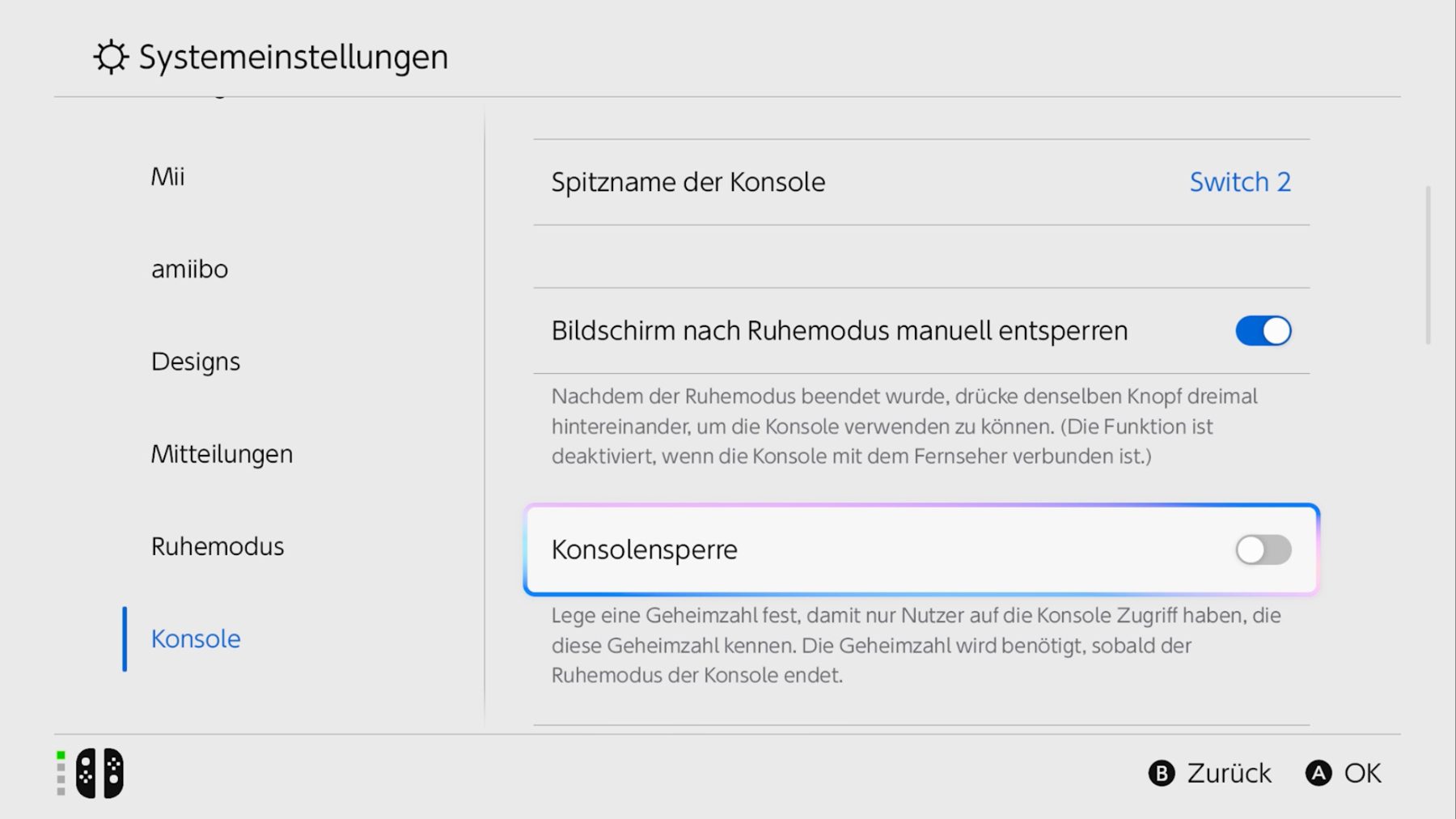
Task: Disable Bildschirm nach Ruhemodus manuell entsperren toggle
Action: click(1263, 331)
